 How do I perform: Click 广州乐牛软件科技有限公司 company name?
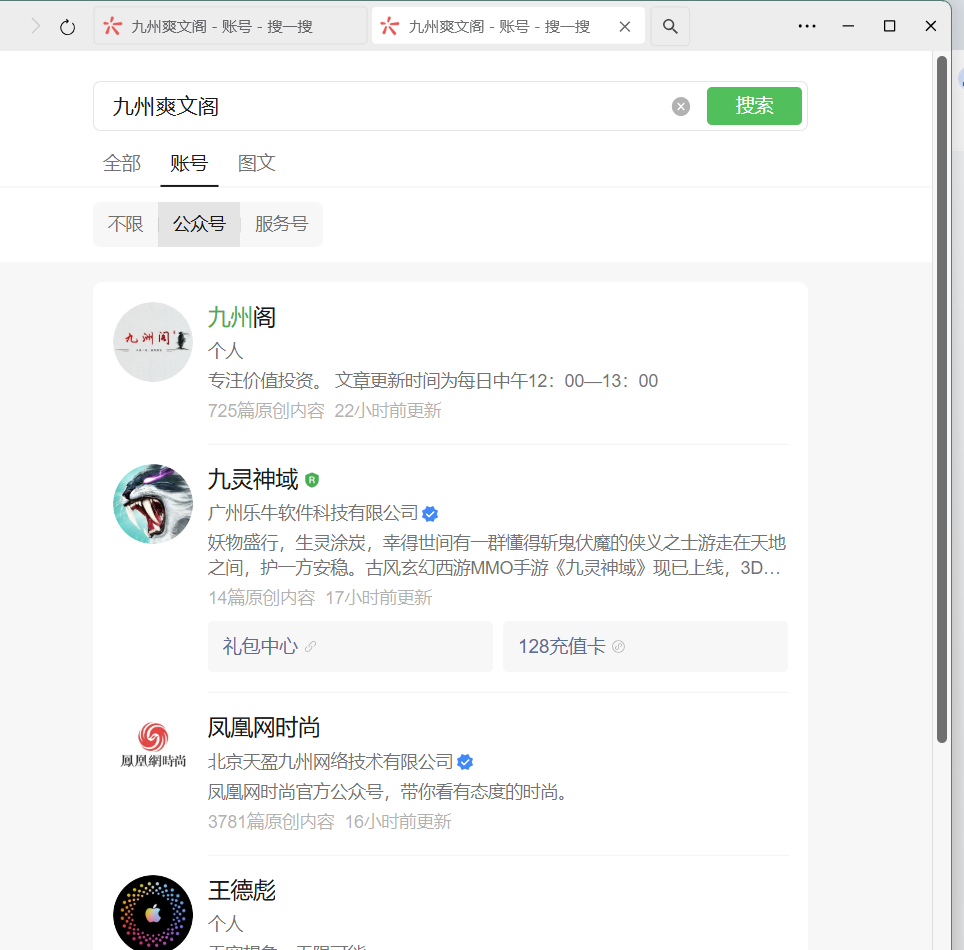[x=313, y=513]
